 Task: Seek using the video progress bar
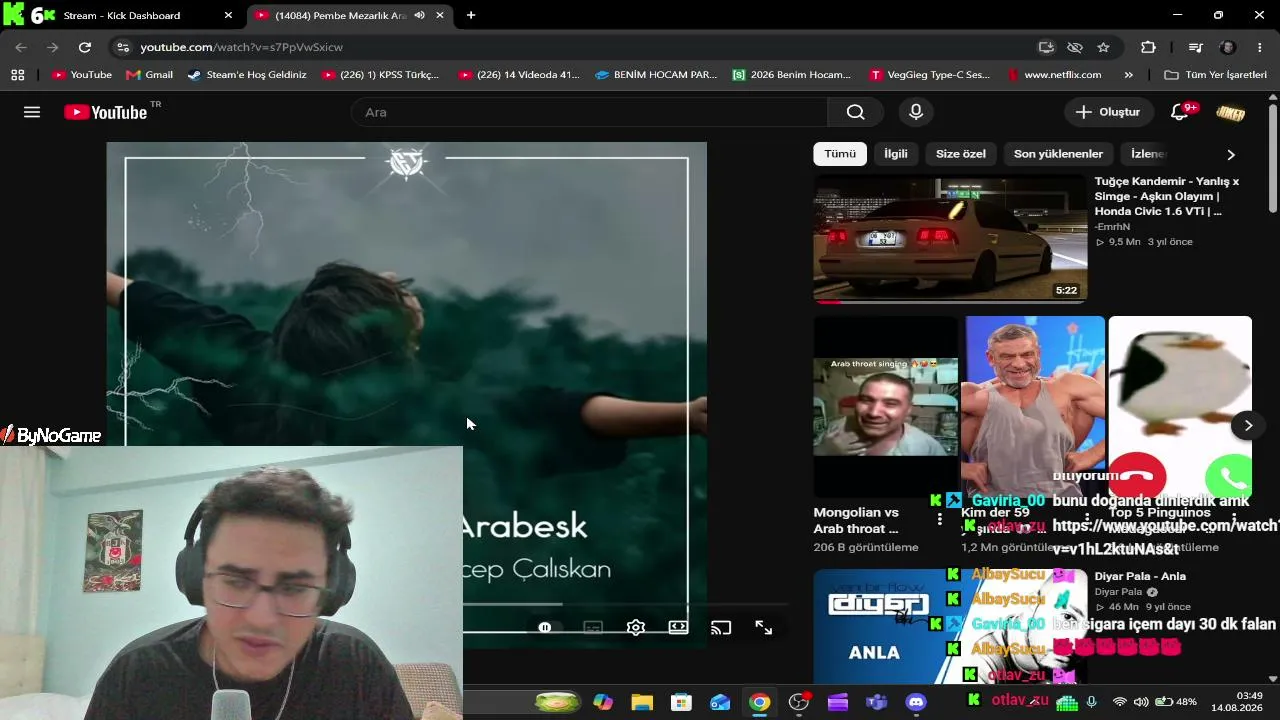(625, 604)
